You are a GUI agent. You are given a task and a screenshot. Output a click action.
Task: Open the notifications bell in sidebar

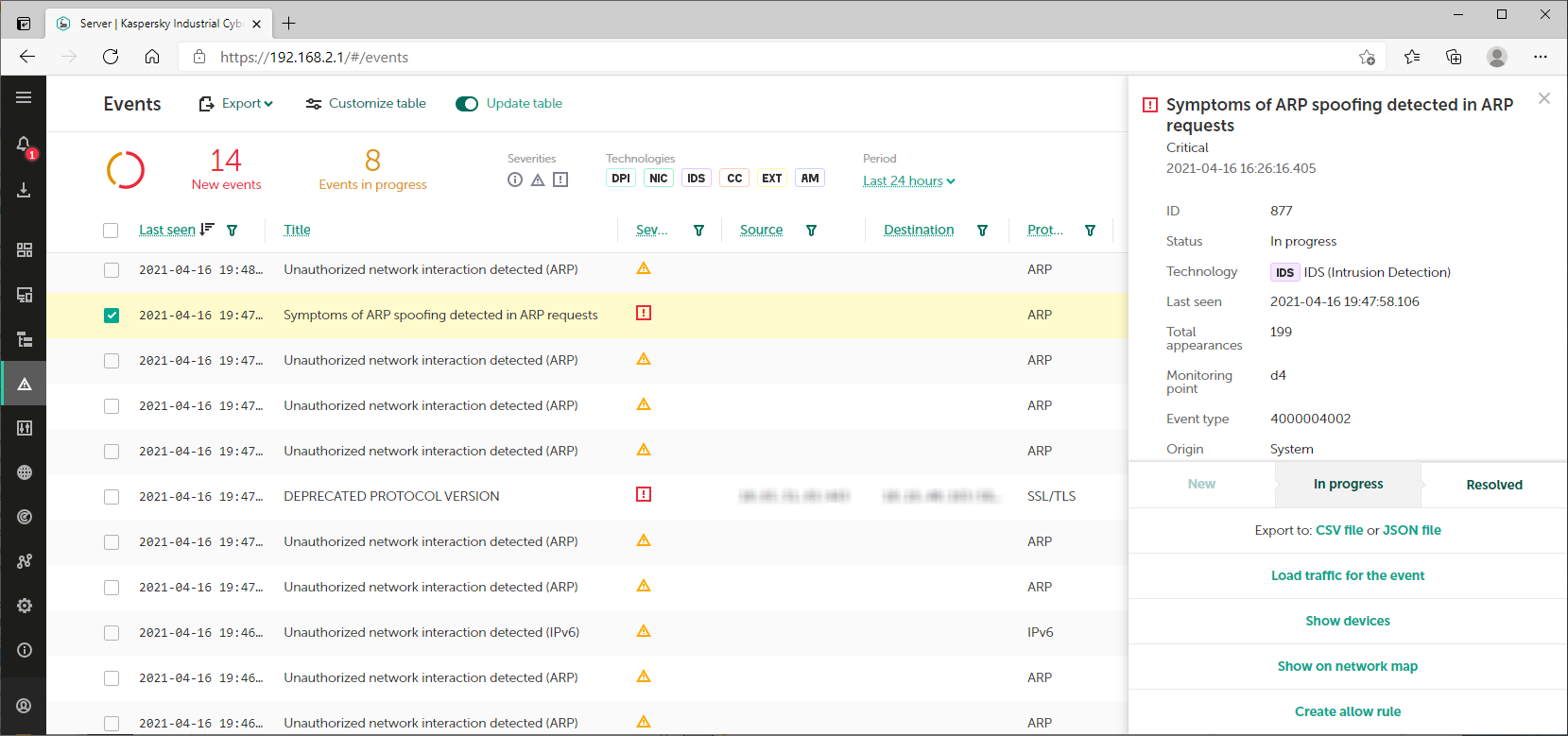[x=24, y=145]
